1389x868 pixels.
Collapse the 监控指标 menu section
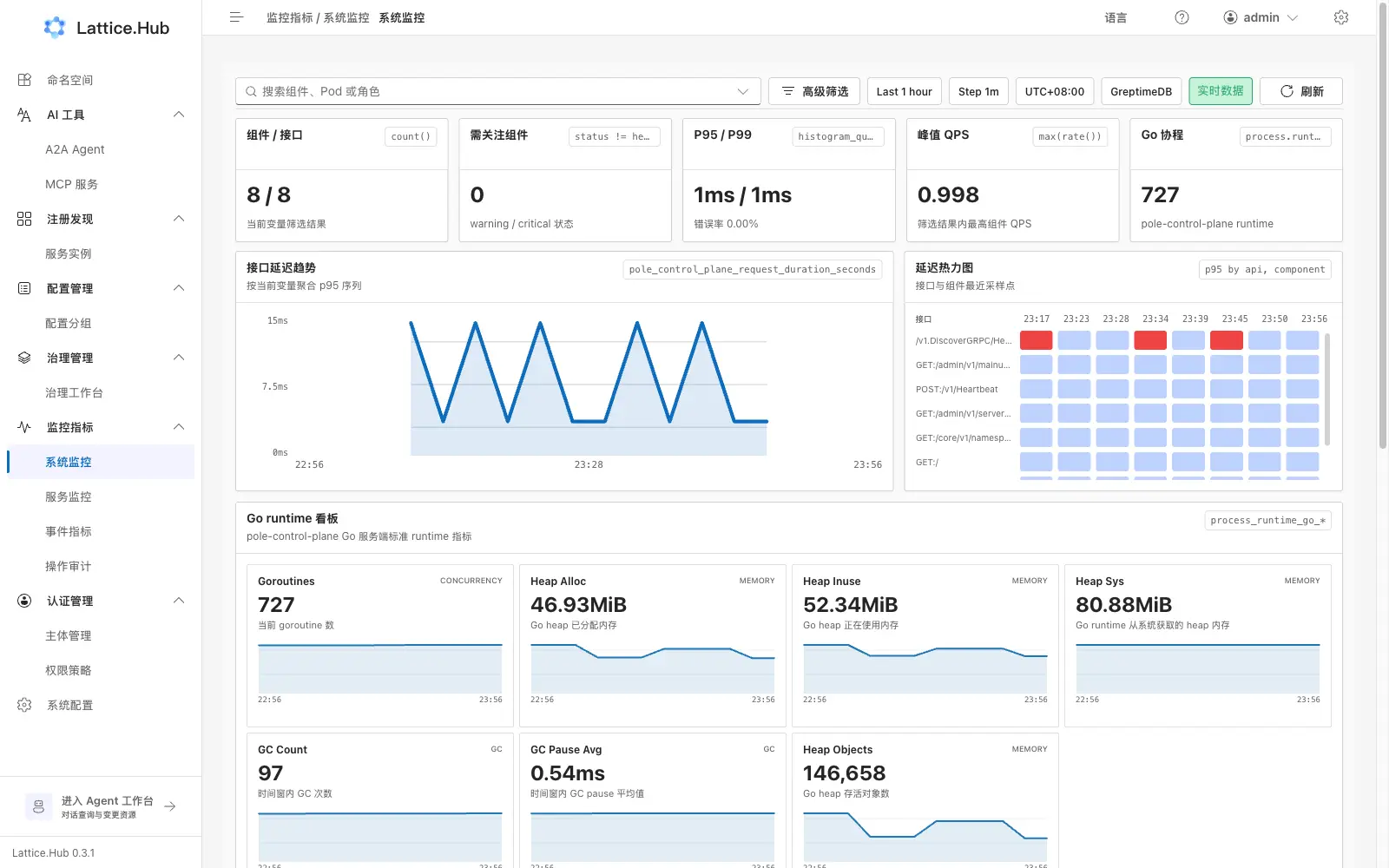[x=179, y=427]
